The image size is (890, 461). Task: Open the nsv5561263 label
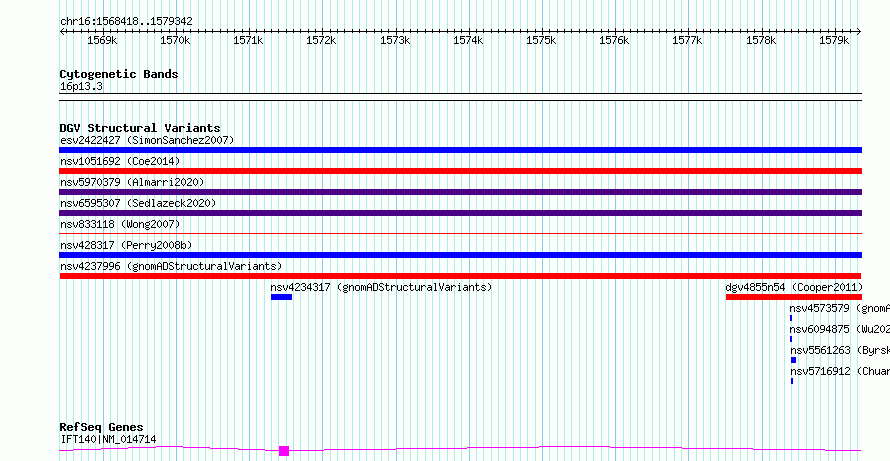pyautogui.click(x=839, y=350)
